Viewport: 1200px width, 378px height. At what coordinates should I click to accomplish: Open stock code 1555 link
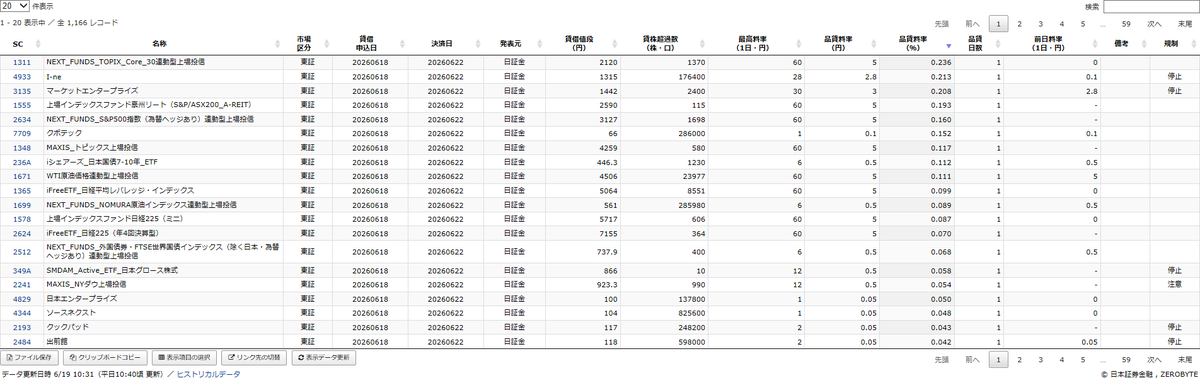click(21, 104)
